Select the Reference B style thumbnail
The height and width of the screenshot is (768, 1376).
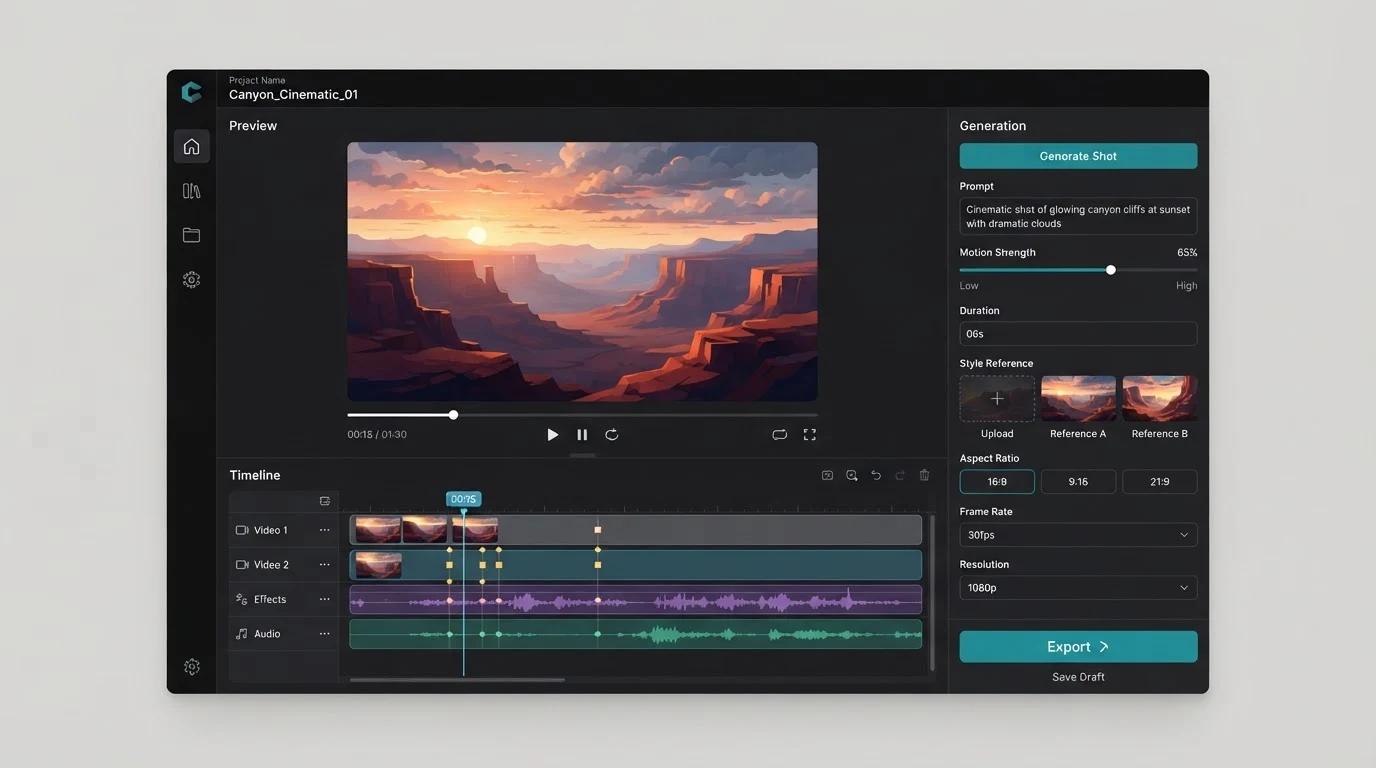1160,399
